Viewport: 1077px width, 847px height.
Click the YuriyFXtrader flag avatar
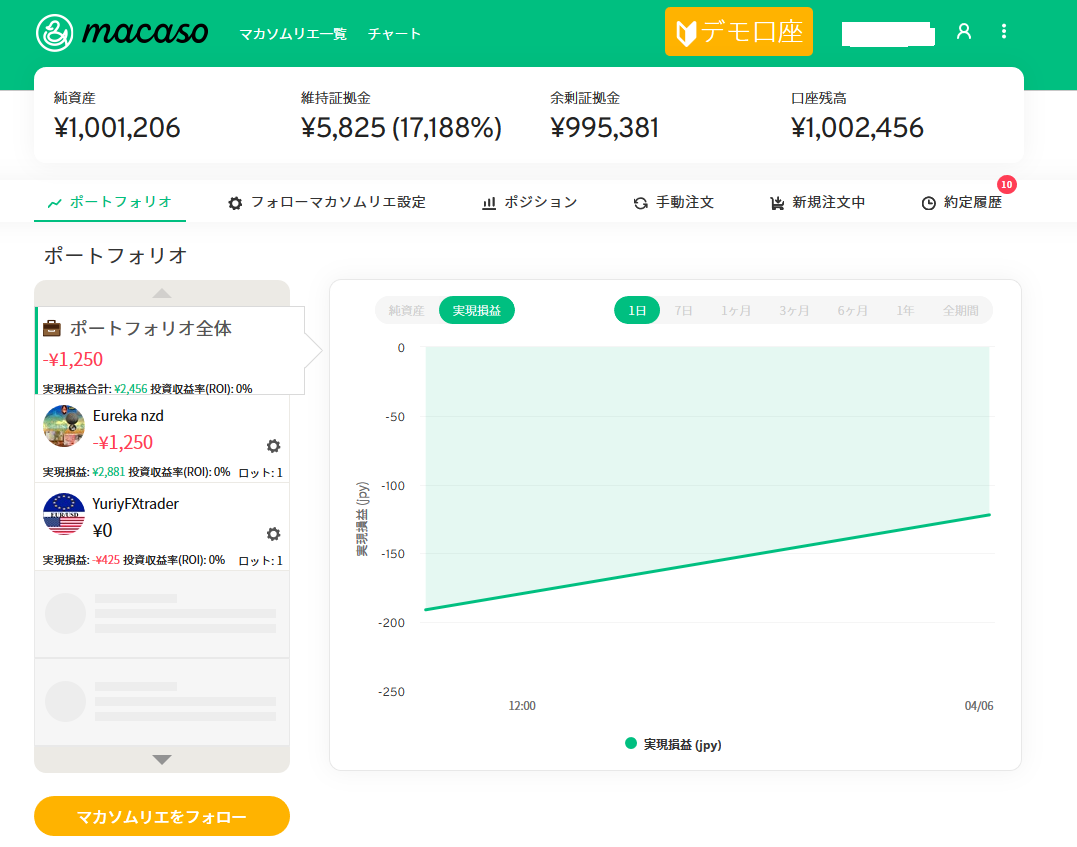tap(64, 514)
